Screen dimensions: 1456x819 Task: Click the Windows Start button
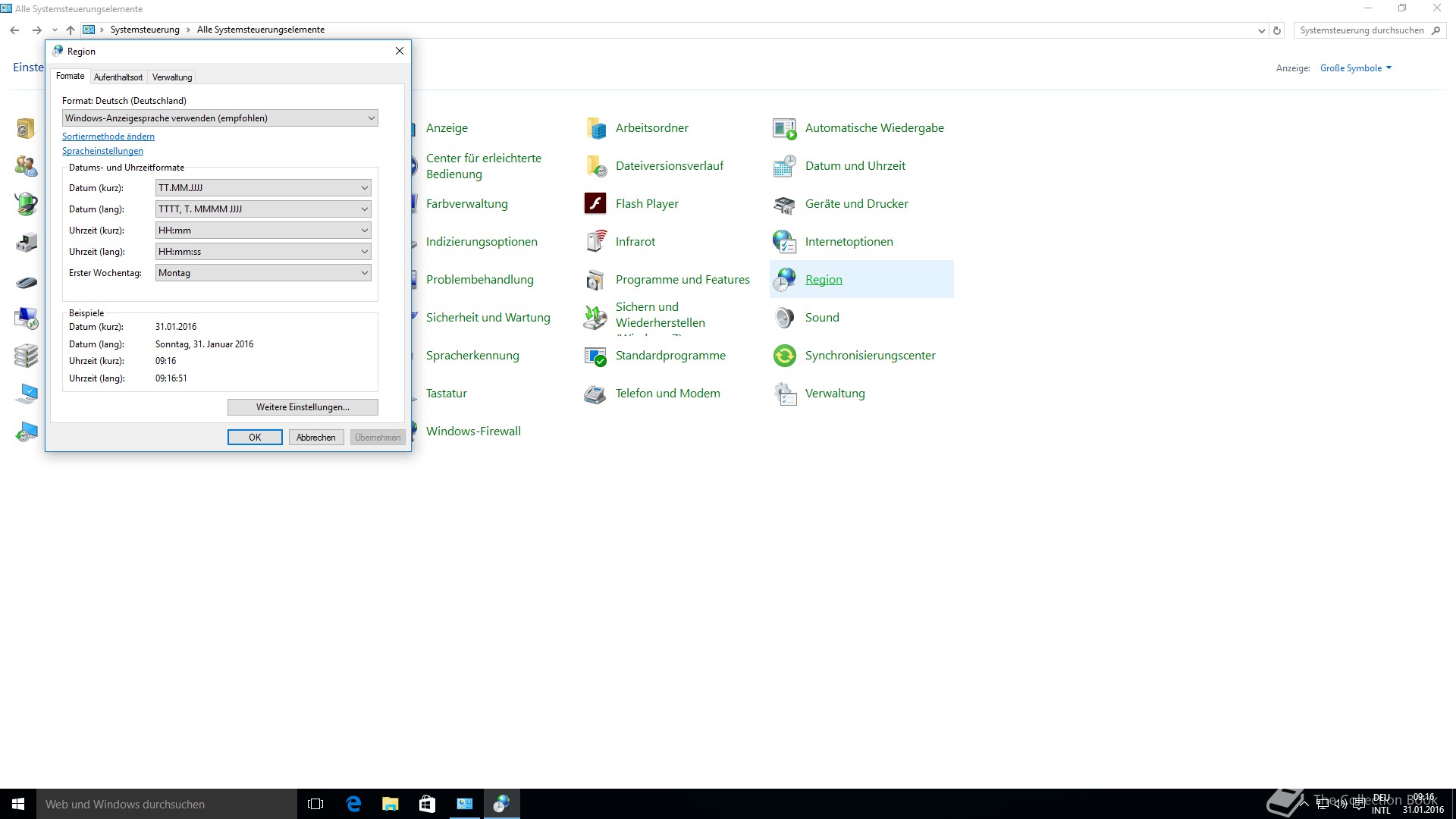point(18,804)
